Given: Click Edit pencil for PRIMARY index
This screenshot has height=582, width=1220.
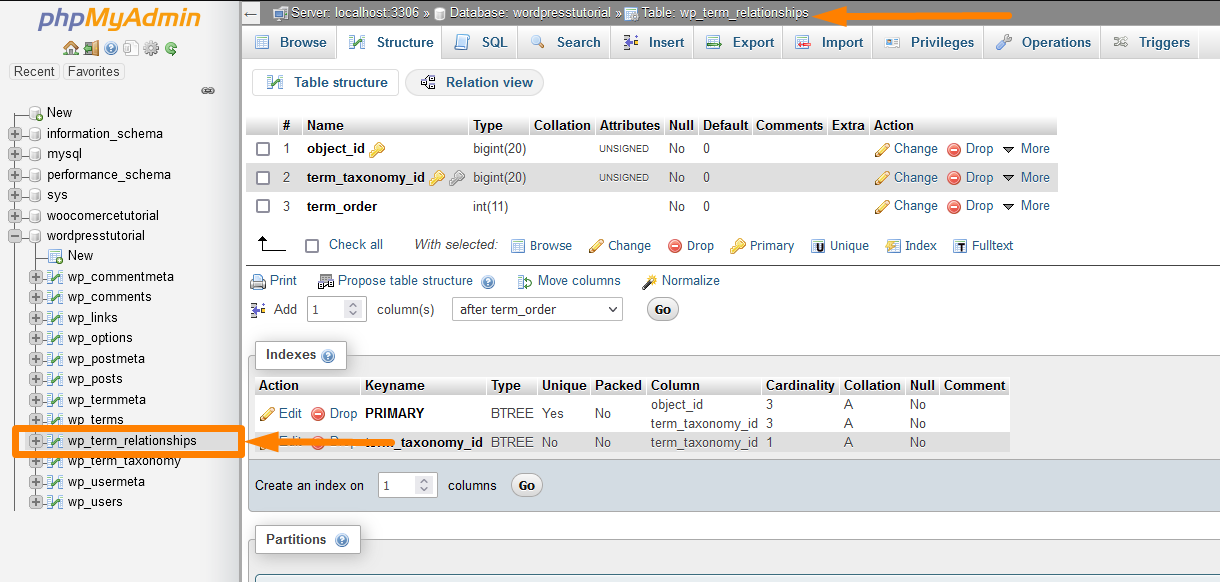Looking at the screenshot, I should pyautogui.click(x=267, y=414).
